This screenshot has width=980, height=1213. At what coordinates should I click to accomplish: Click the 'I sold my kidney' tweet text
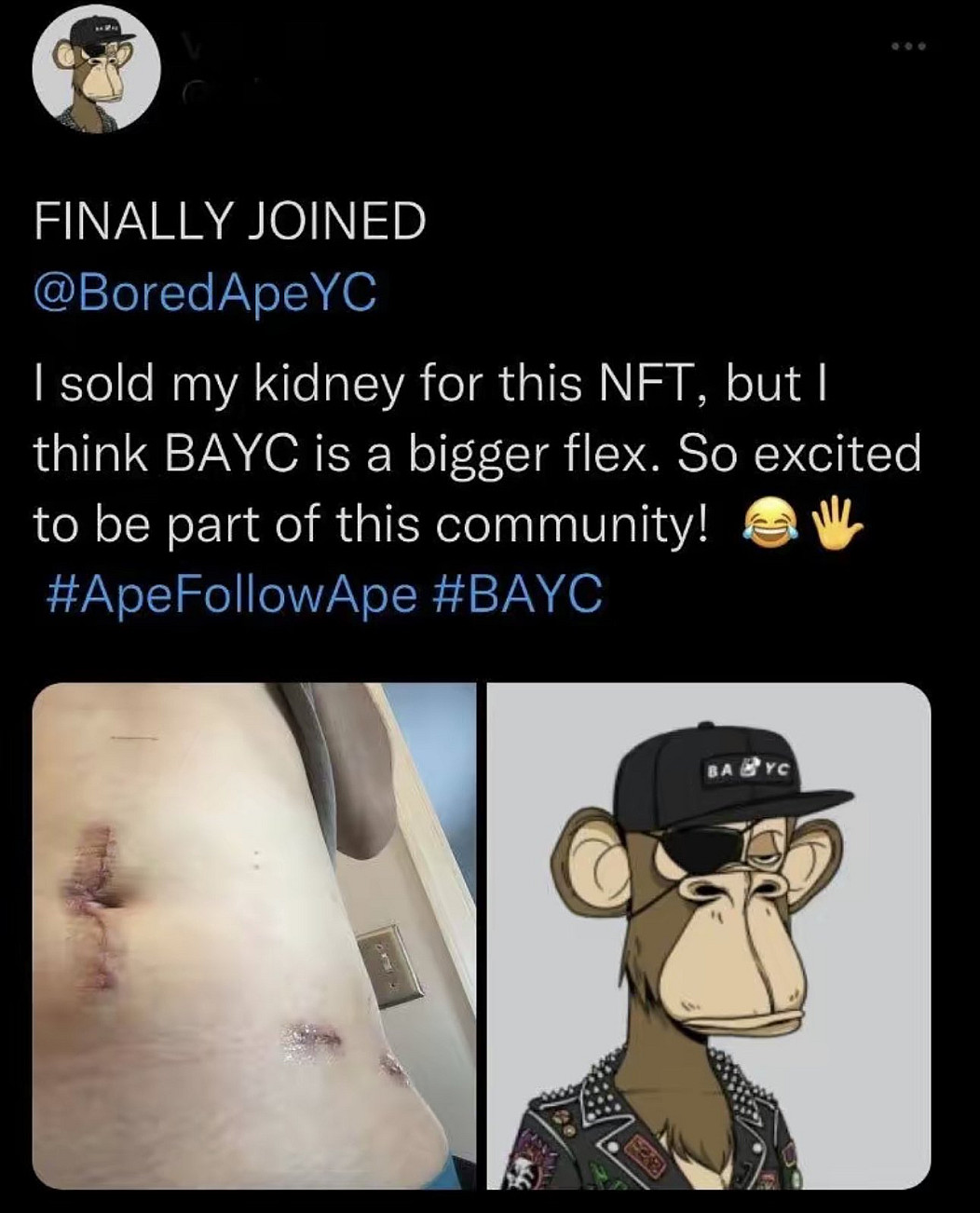(x=429, y=384)
